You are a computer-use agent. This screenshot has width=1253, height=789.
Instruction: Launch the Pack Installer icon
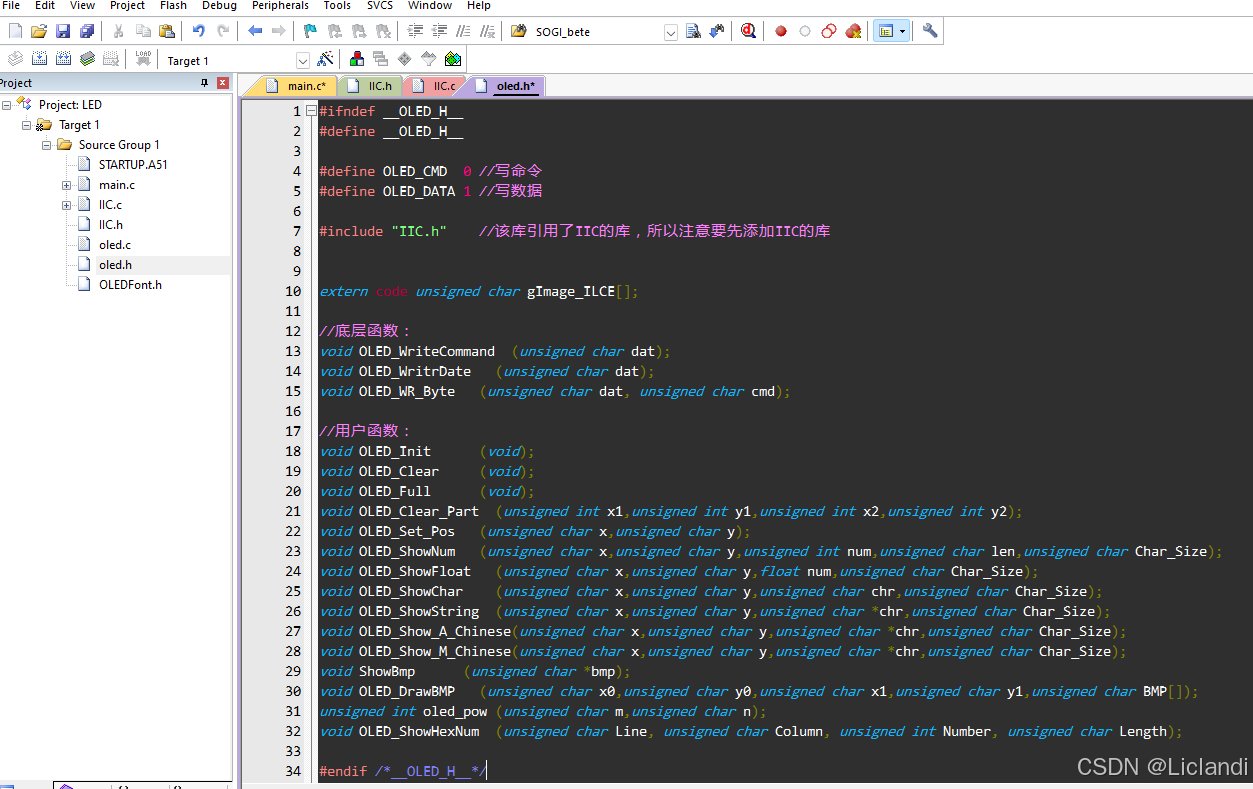pos(453,59)
